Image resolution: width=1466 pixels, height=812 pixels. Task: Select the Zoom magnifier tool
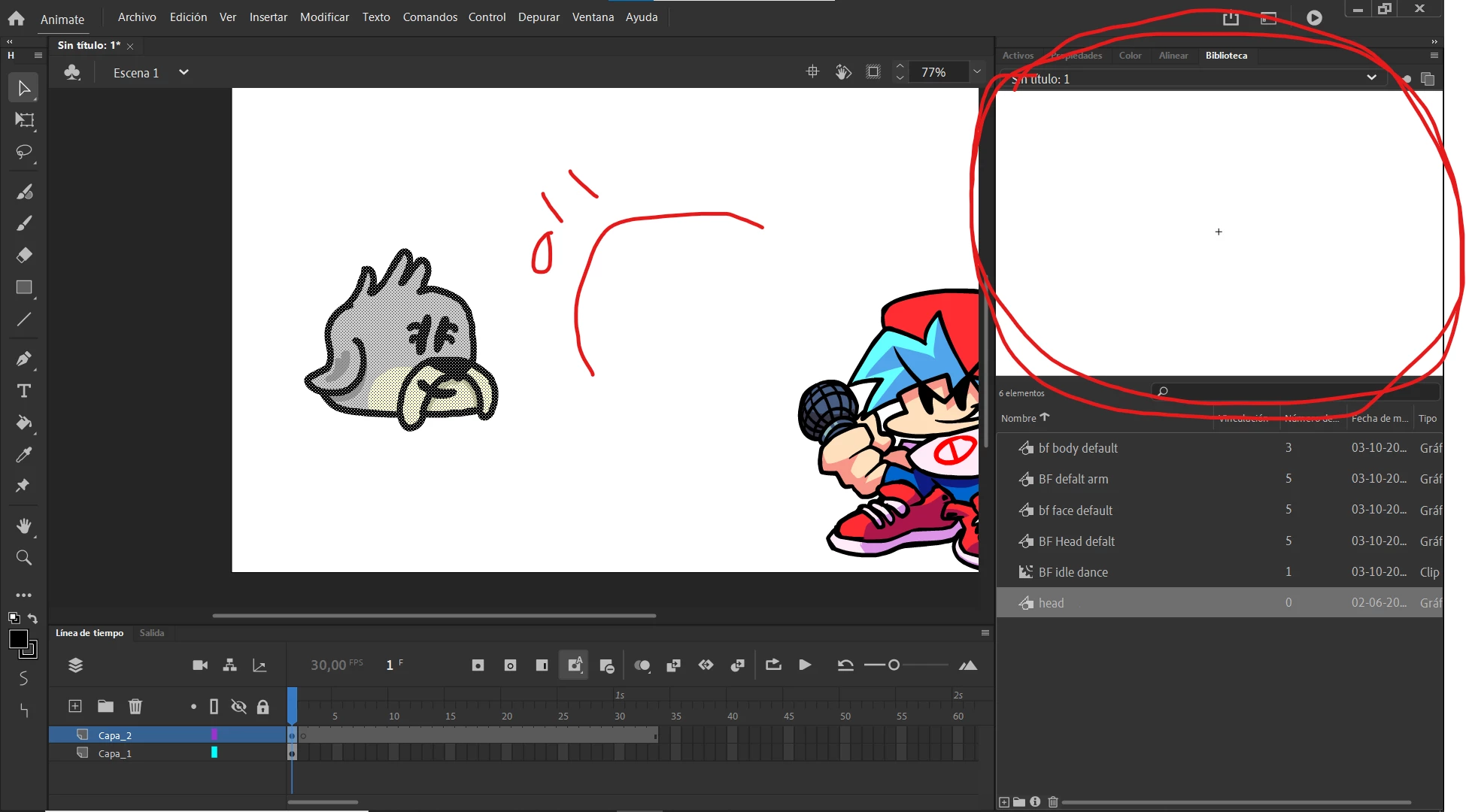click(24, 558)
